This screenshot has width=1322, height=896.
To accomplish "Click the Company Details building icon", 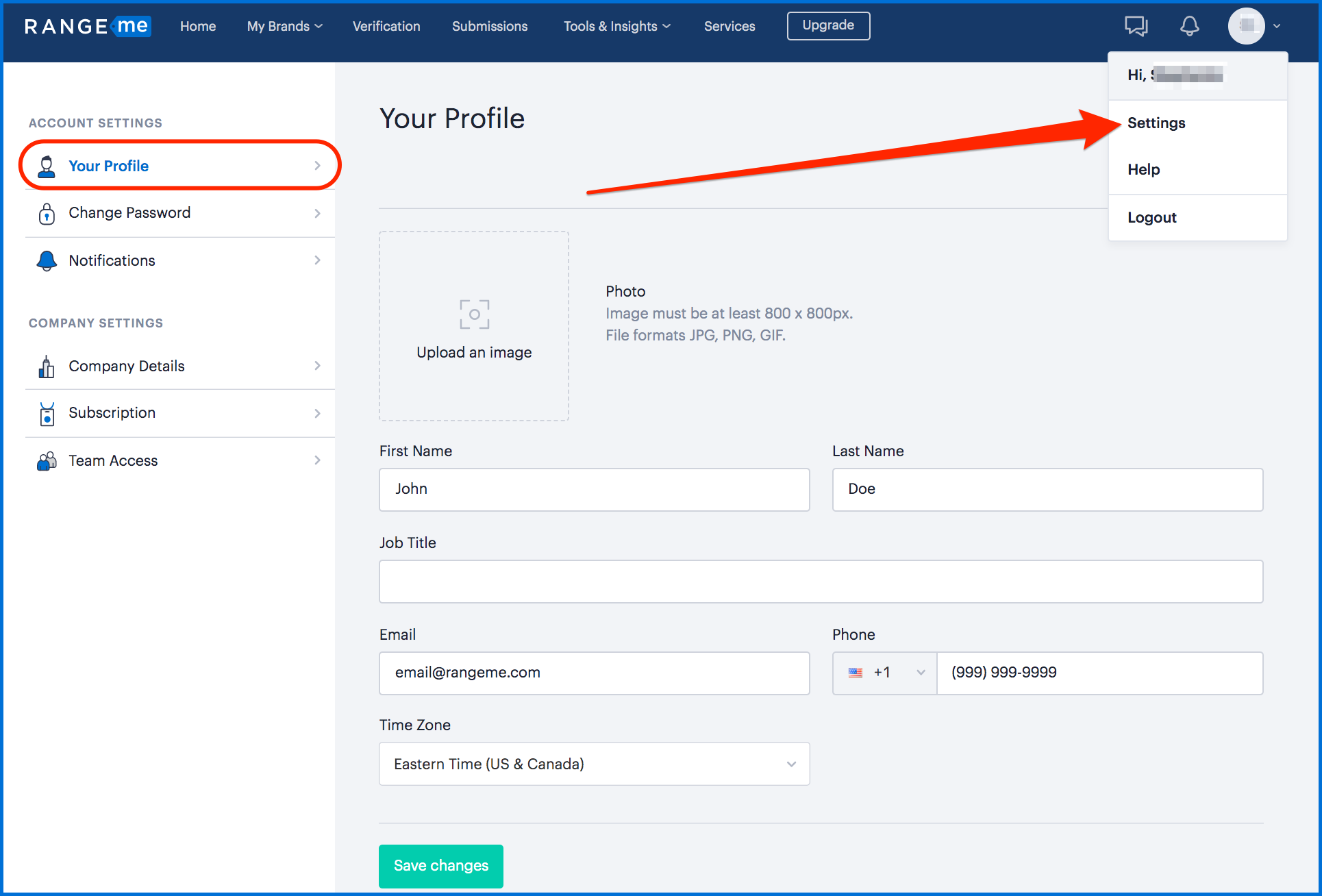I will click(47, 366).
